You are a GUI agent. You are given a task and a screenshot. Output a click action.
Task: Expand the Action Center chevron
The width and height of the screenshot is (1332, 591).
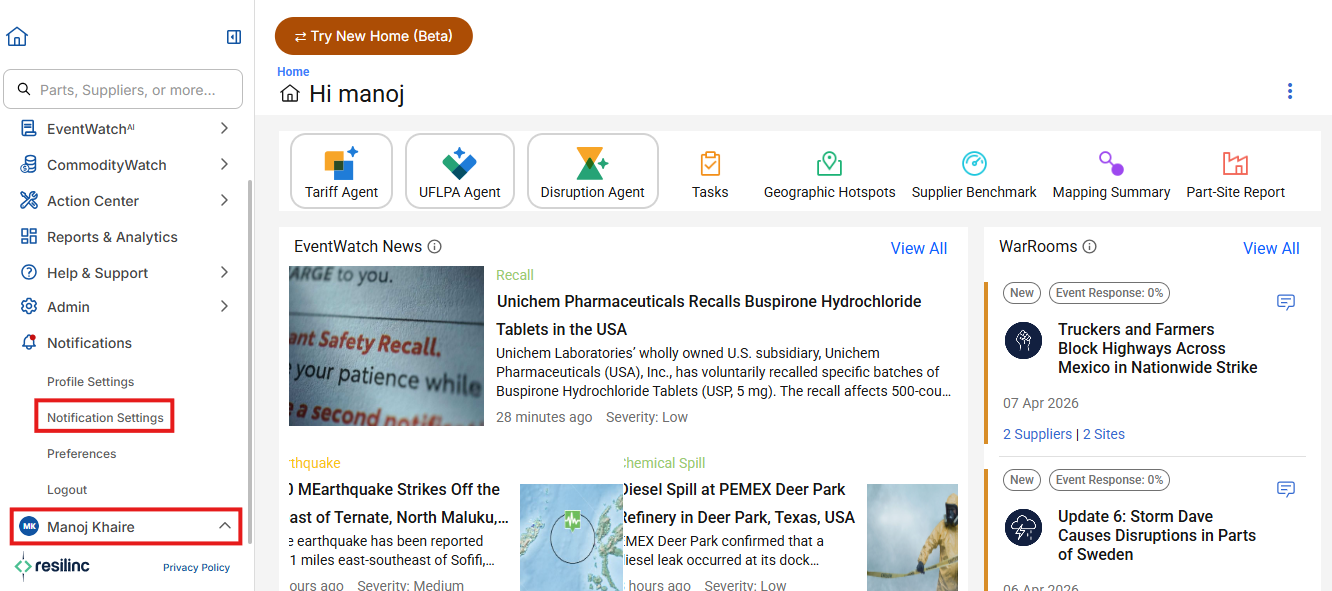pyautogui.click(x=224, y=200)
